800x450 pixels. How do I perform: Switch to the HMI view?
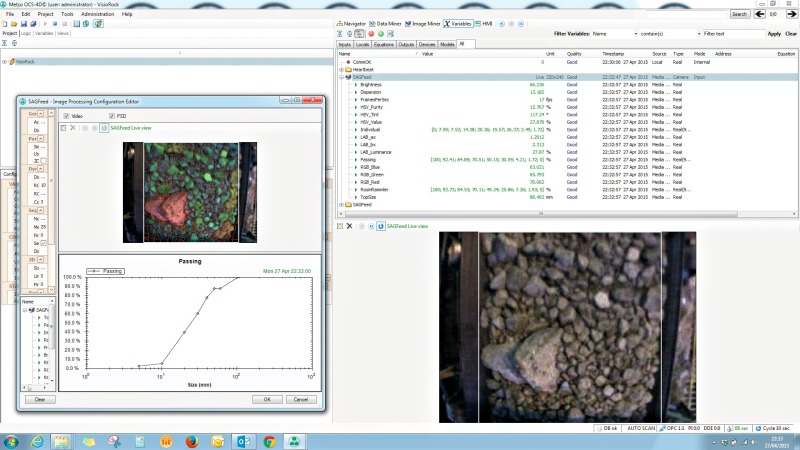[x=487, y=22]
